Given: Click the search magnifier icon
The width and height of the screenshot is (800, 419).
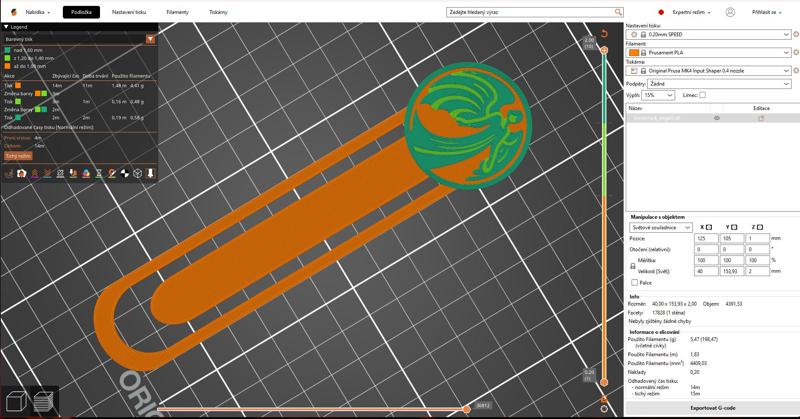Looking at the screenshot, I should coord(618,12).
